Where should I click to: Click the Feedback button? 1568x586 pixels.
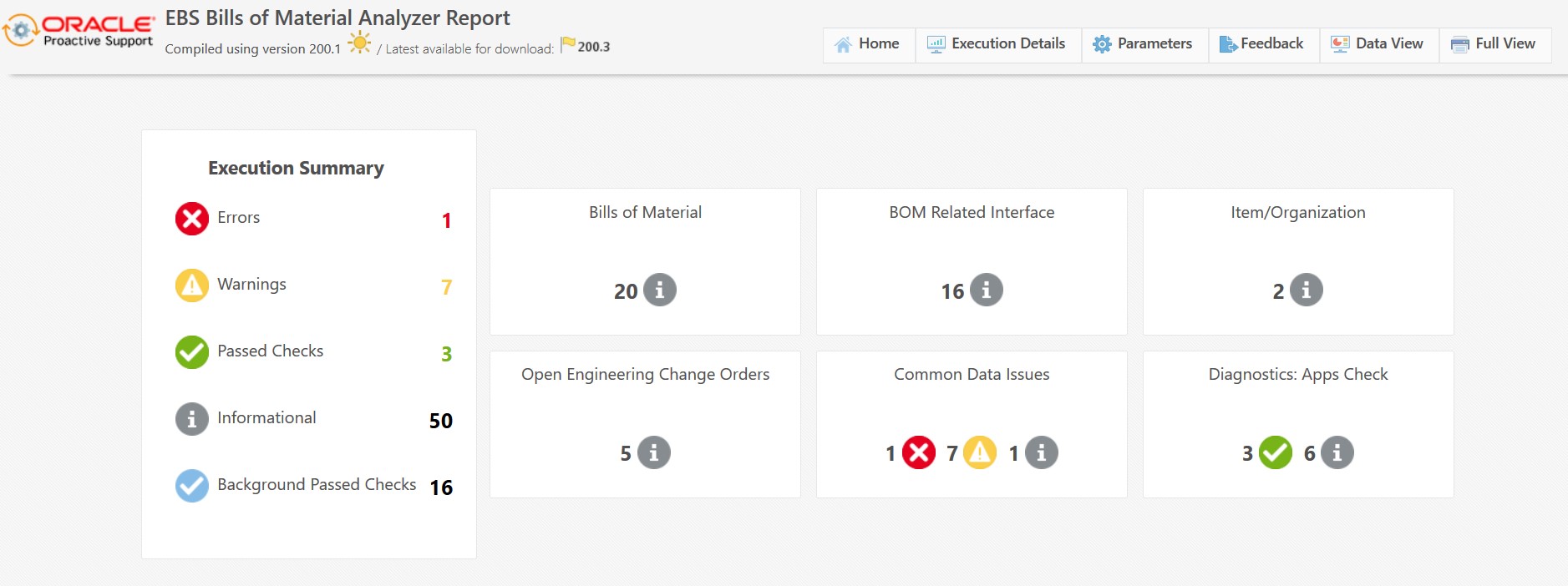click(1262, 44)
